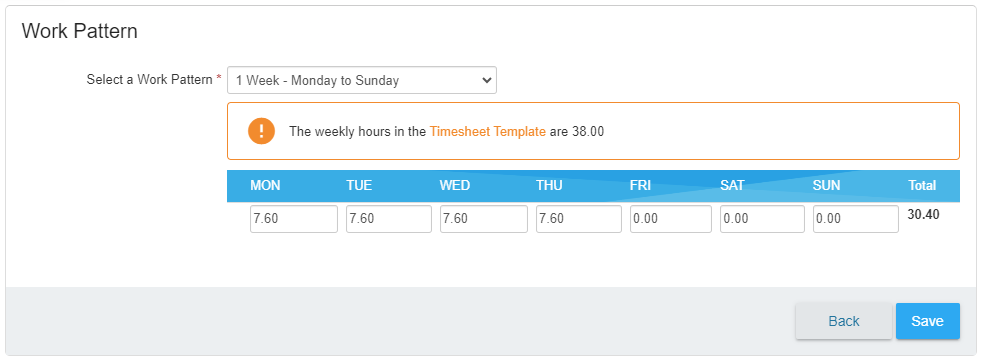Viewport: 982px width, 361px height.
Task: Click the MON column header
Action: 266,186
